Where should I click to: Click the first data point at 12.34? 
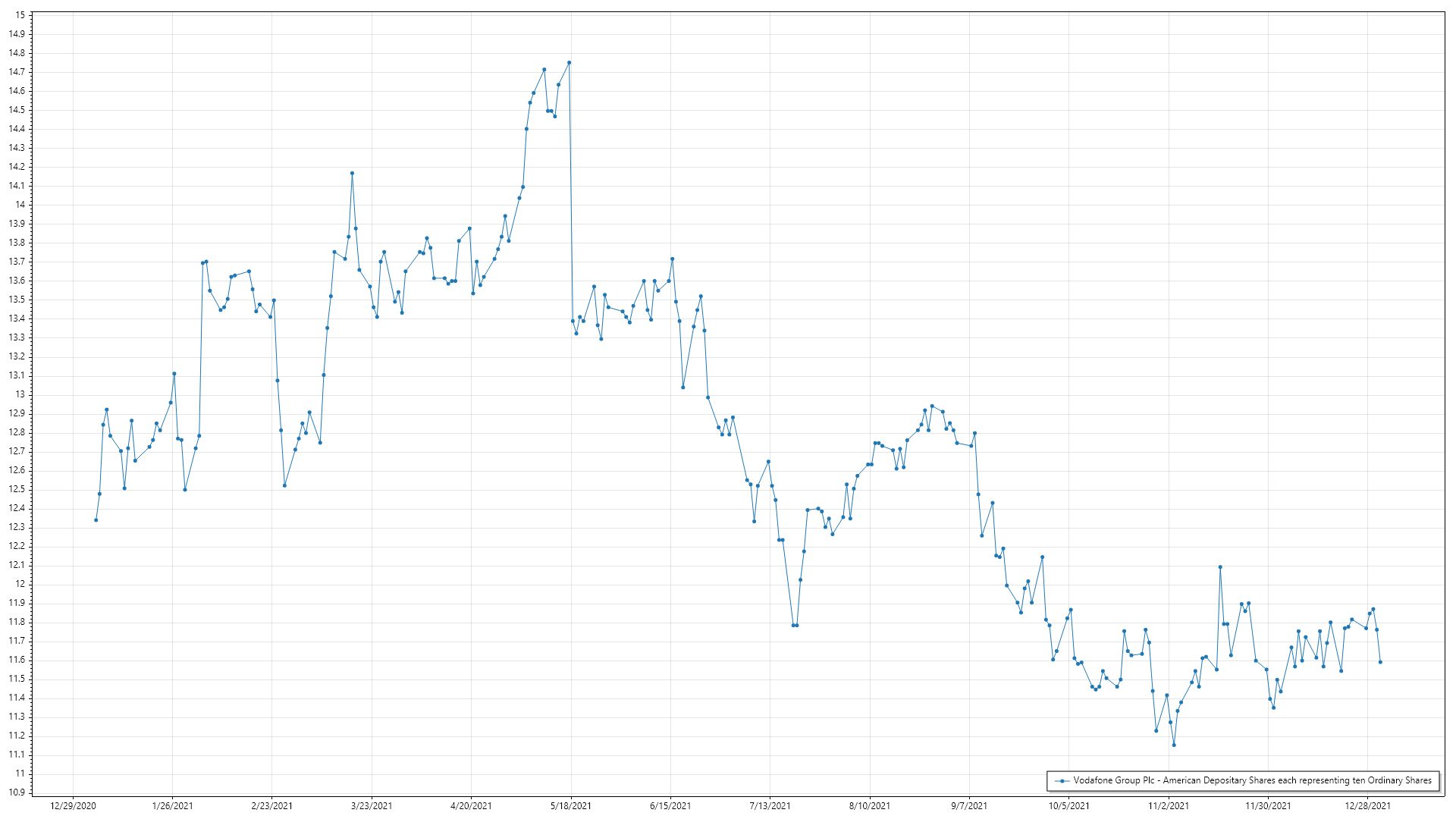click(96, 520)
